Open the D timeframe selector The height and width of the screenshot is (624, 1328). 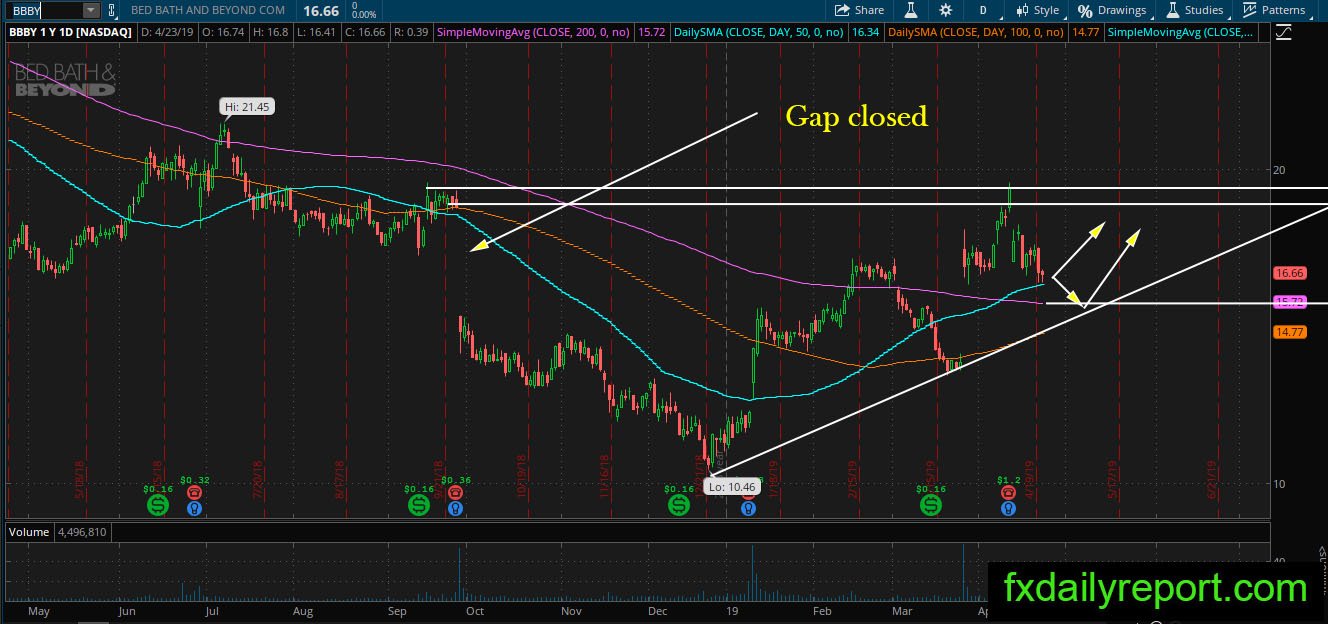click(983, 10)
